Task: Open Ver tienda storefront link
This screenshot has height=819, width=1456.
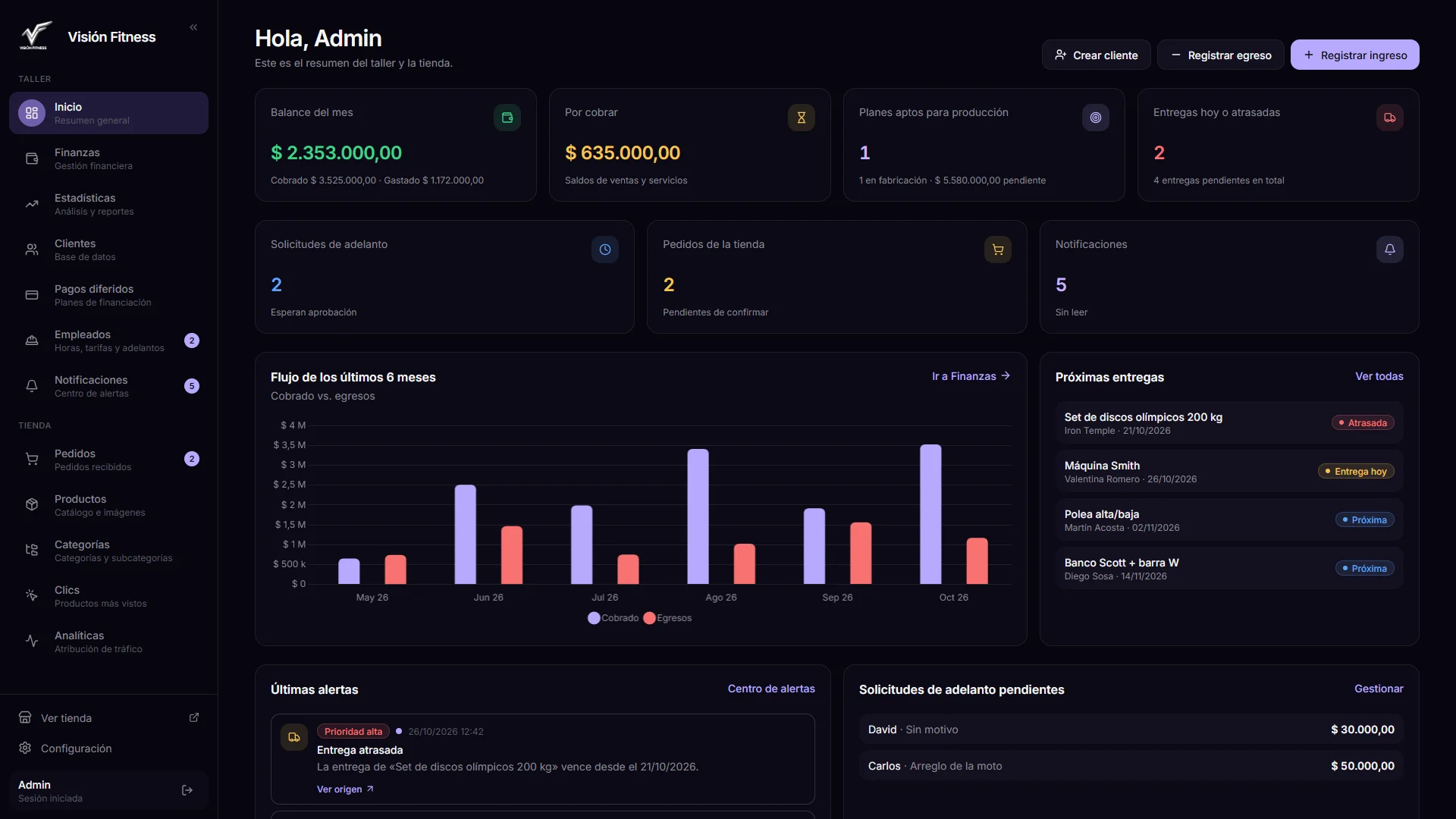Action: click(108, 718)
